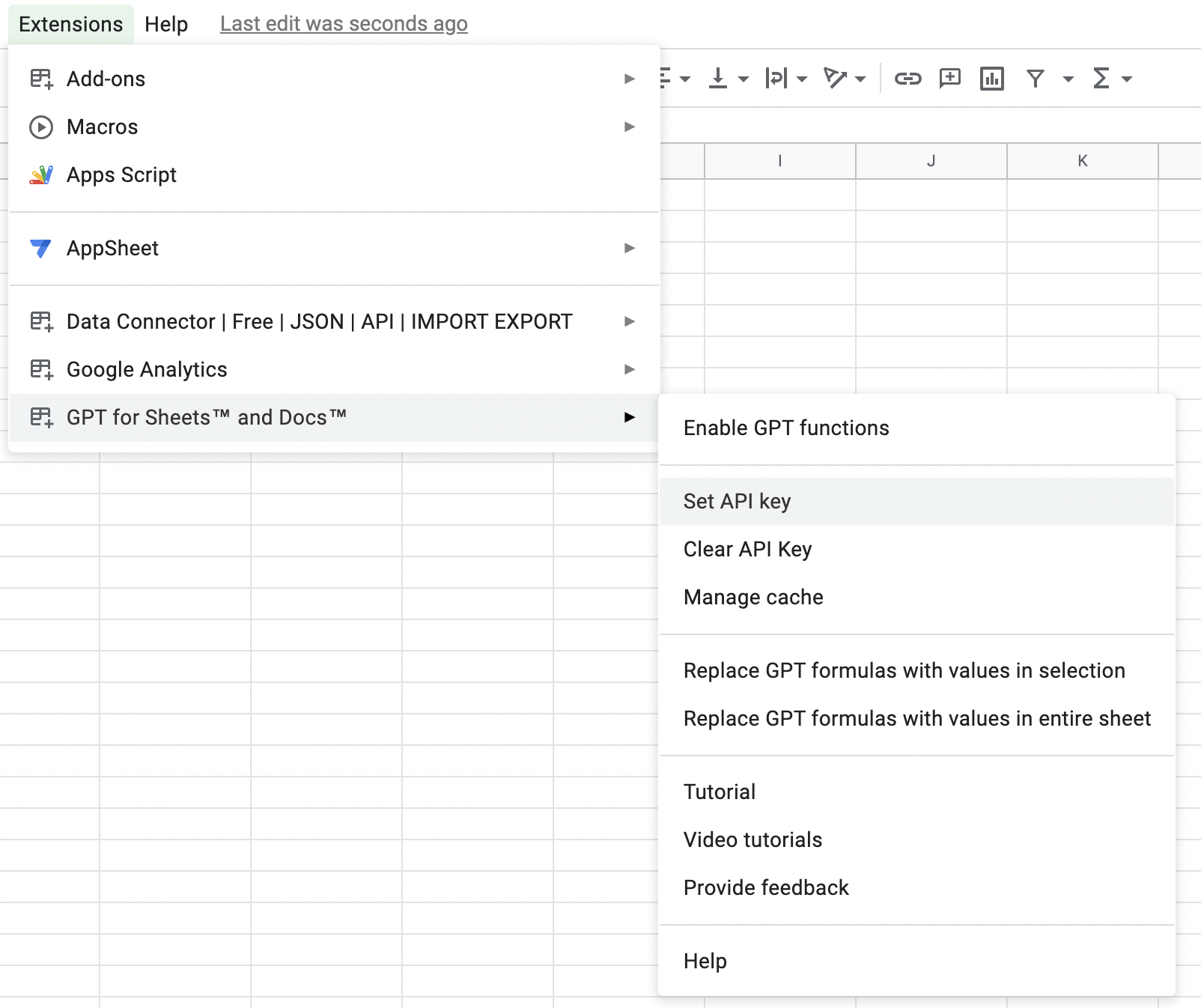Replace GPT formulas with values in selection
The height and width of the screenshot is (1008, 1201).
[916, 670]
